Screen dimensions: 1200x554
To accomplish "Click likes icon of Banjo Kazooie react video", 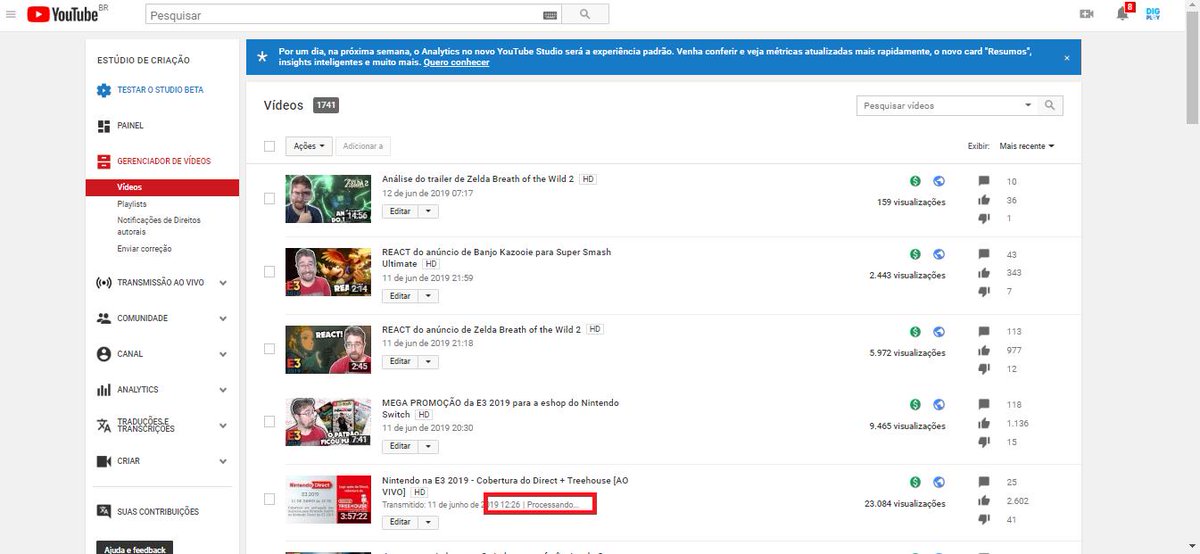I will tap(984, 272).
